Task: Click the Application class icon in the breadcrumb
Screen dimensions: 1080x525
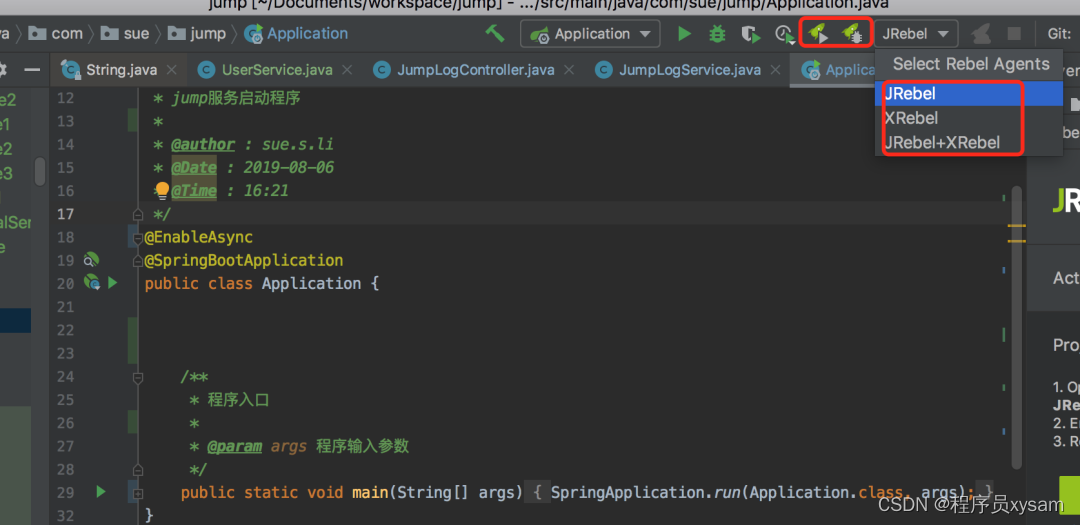Action: tap(253, 33)
